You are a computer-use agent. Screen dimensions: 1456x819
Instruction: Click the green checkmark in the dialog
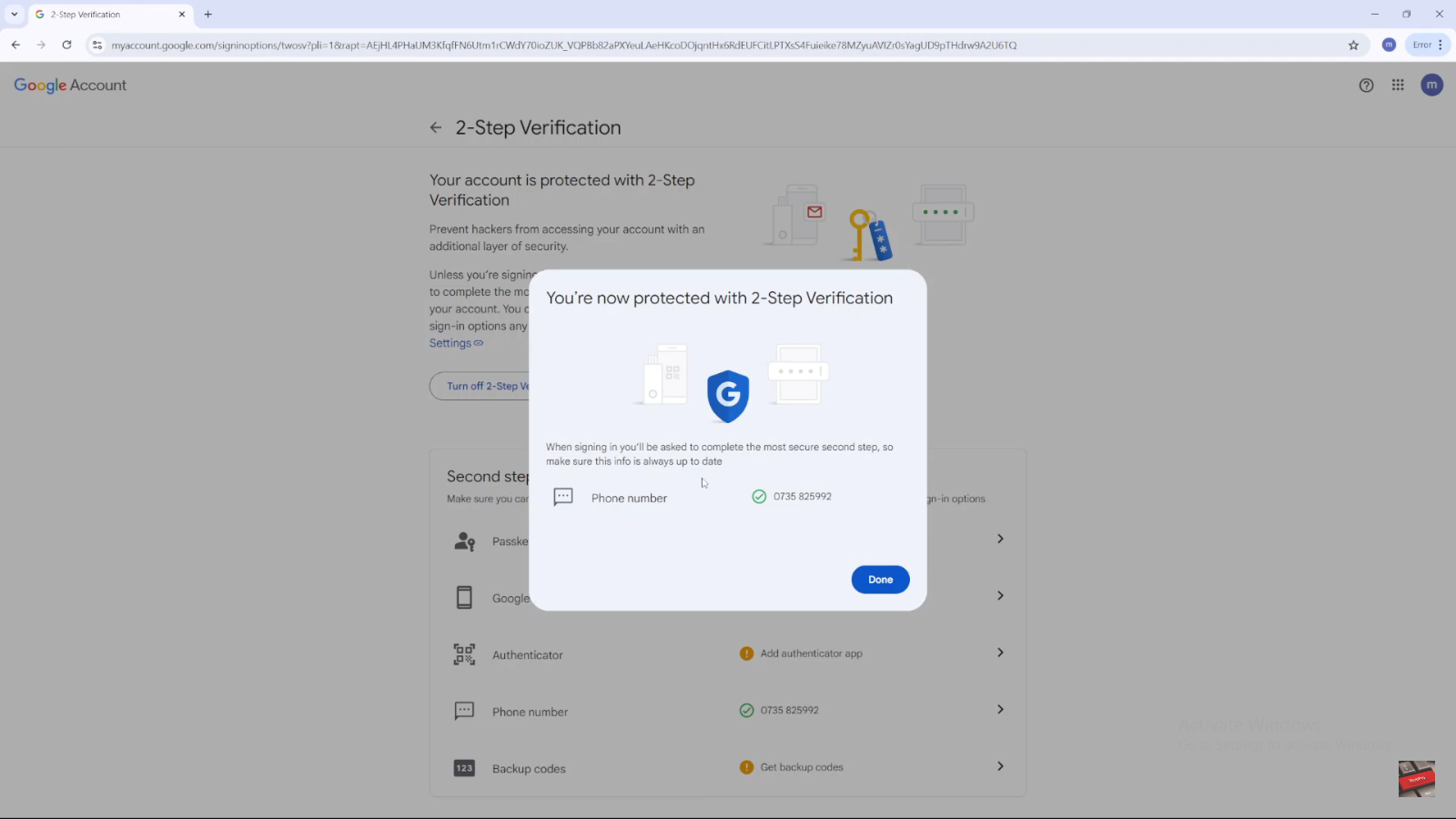(x=759, y=497)
